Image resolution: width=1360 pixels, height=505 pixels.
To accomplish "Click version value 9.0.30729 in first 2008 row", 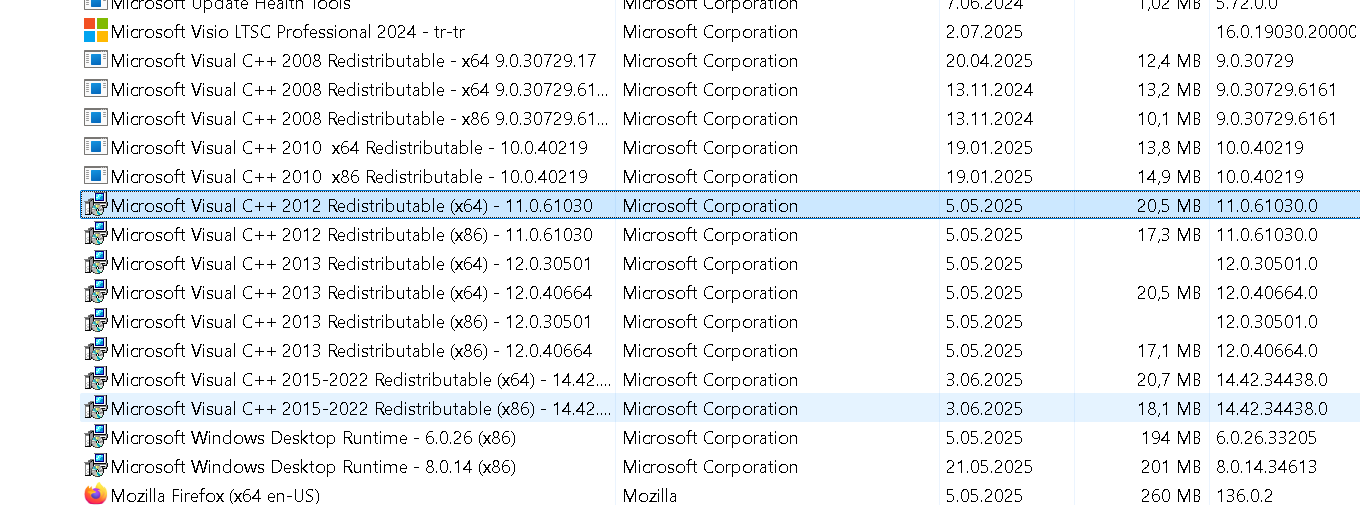I will coord(1254,61).
